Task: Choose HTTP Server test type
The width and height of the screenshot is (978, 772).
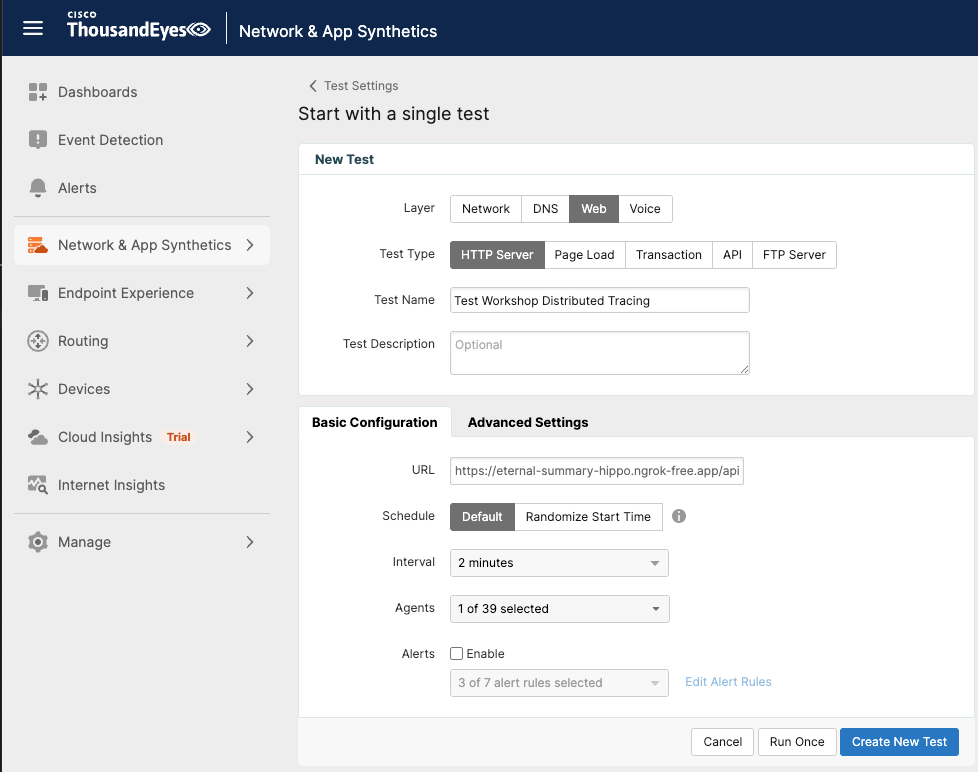Action: coord(497,255)
